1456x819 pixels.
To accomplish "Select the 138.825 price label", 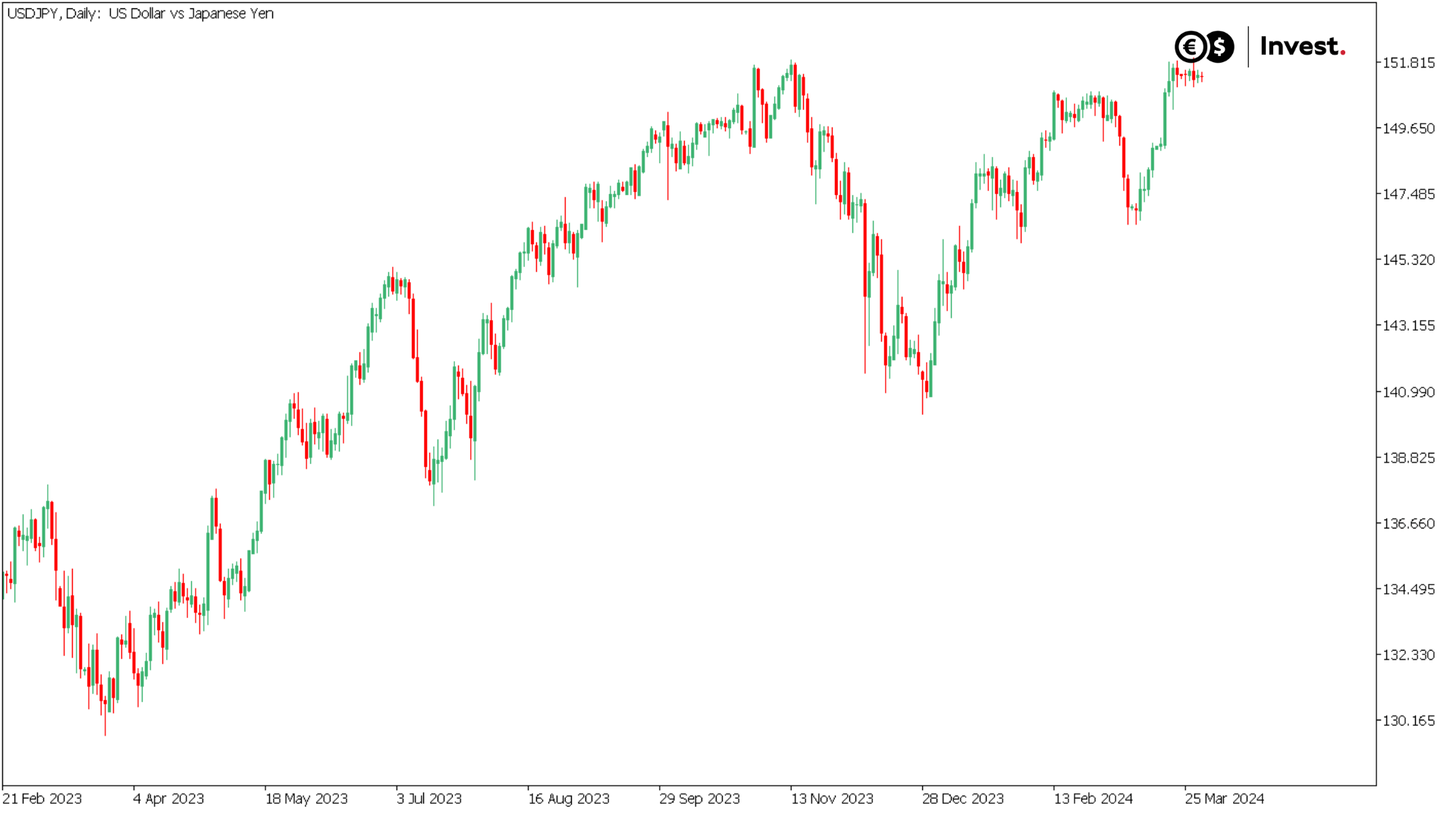I will (1408, 458).
